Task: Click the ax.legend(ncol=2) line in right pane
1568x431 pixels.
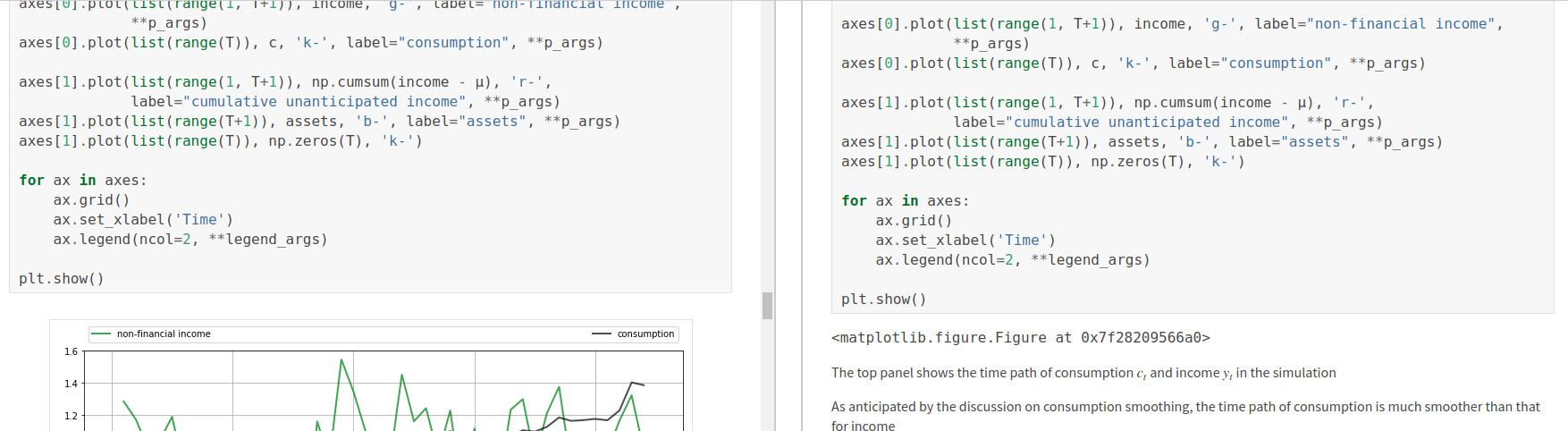Action: [x=1013, y=260]
